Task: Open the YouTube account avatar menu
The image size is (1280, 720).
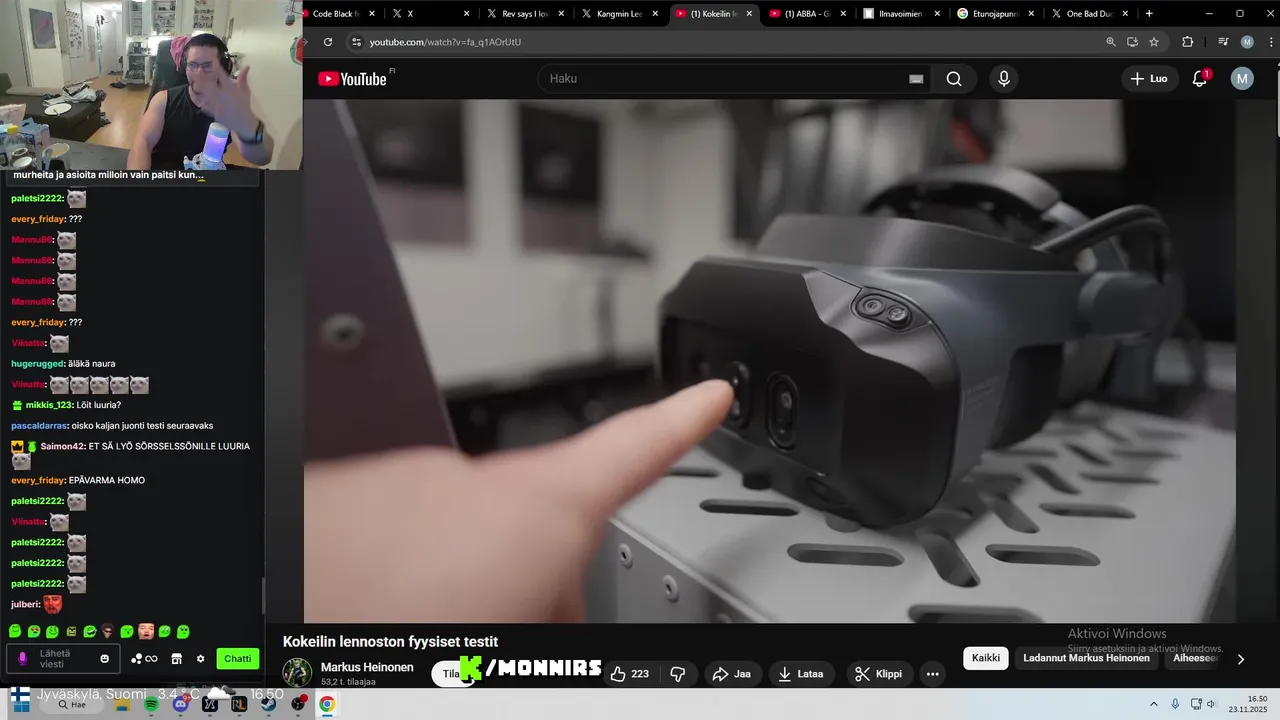Action: pyautogui.click(x=1242, y=79)
